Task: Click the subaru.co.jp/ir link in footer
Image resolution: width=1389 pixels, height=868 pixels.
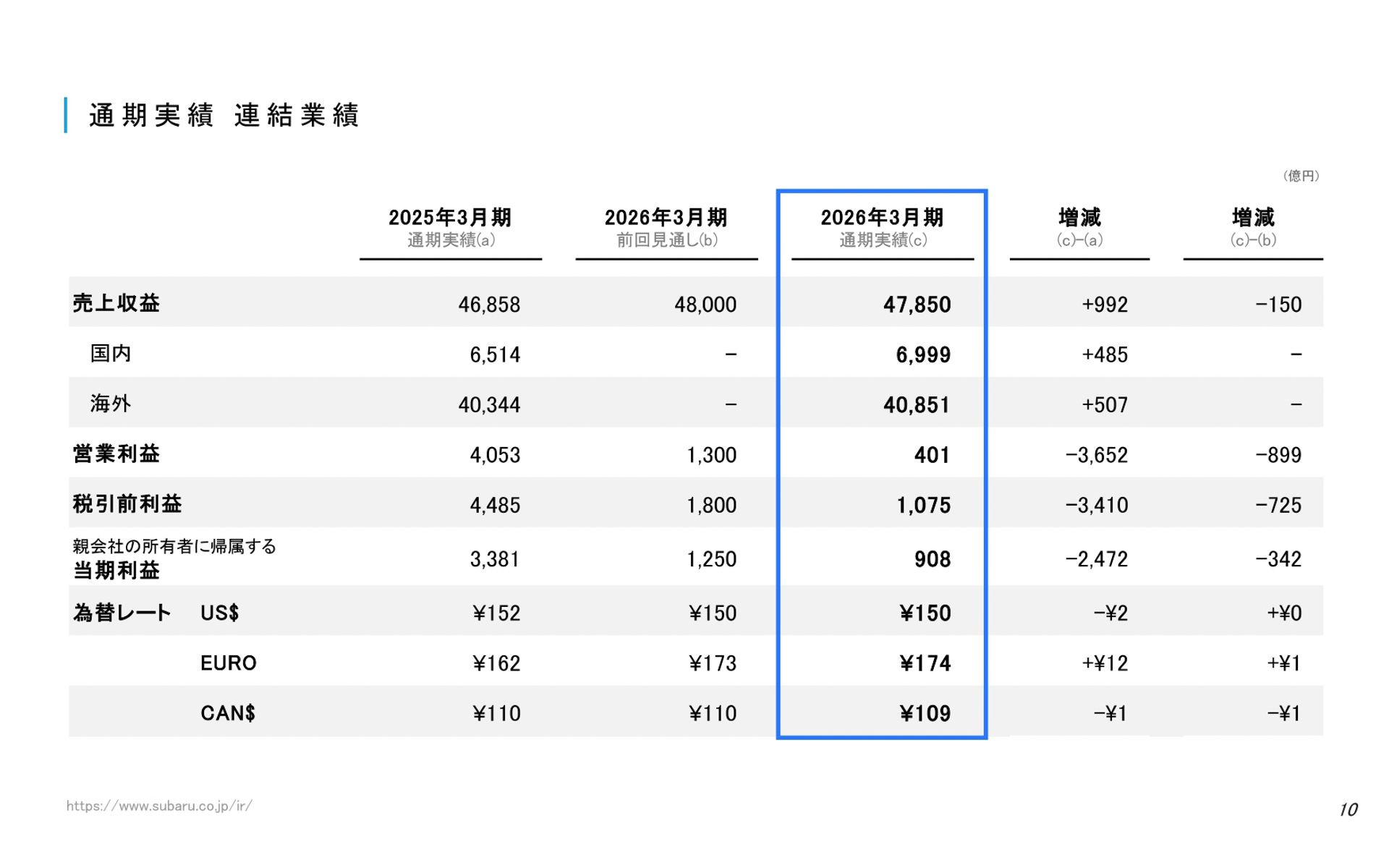Action: tap(159, 806)
